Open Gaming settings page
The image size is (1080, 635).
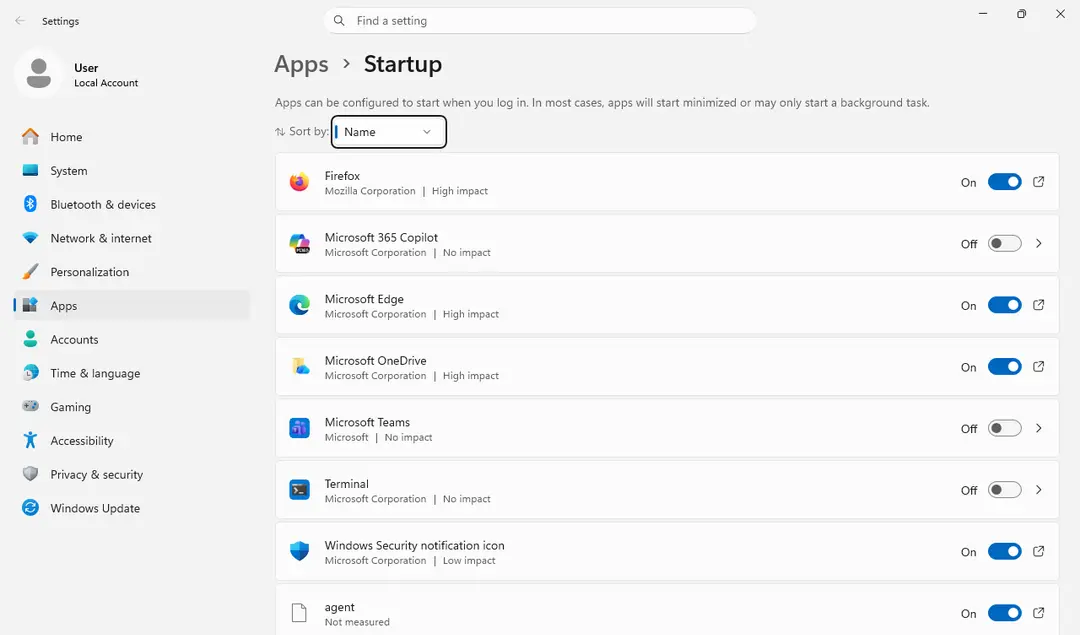click(x=131, y=406)
